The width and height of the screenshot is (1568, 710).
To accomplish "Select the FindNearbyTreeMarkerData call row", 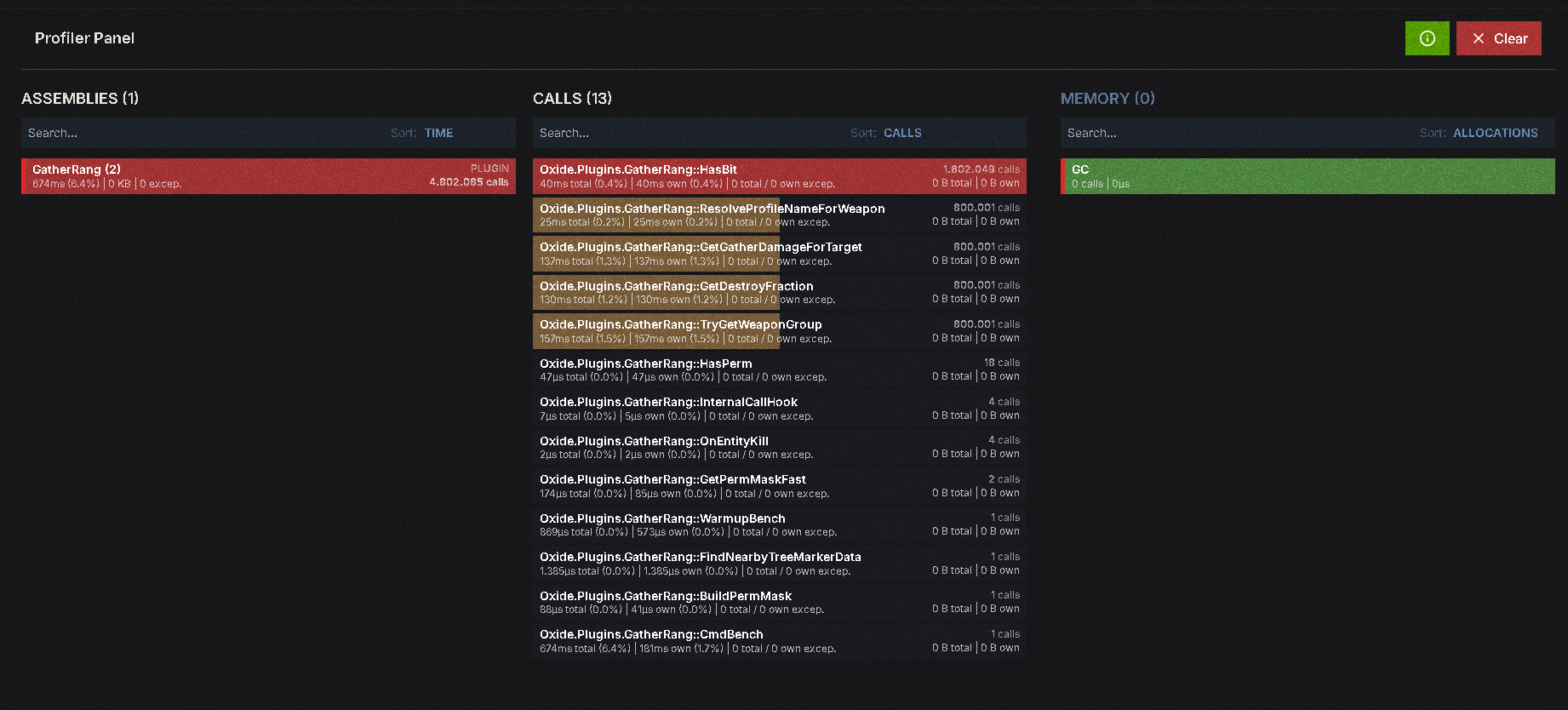I will pos(780,564).
